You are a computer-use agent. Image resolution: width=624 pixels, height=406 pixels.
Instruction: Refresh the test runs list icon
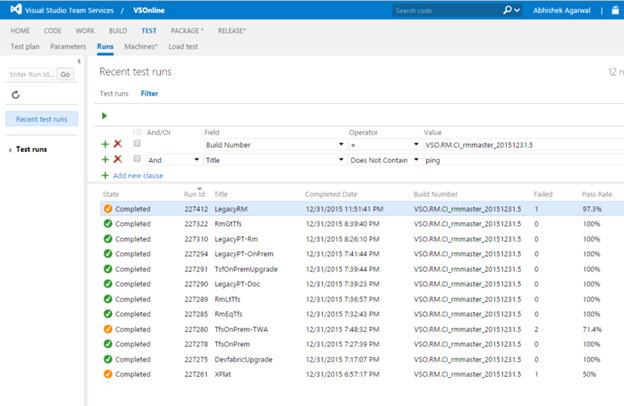[x=16, y=95]
